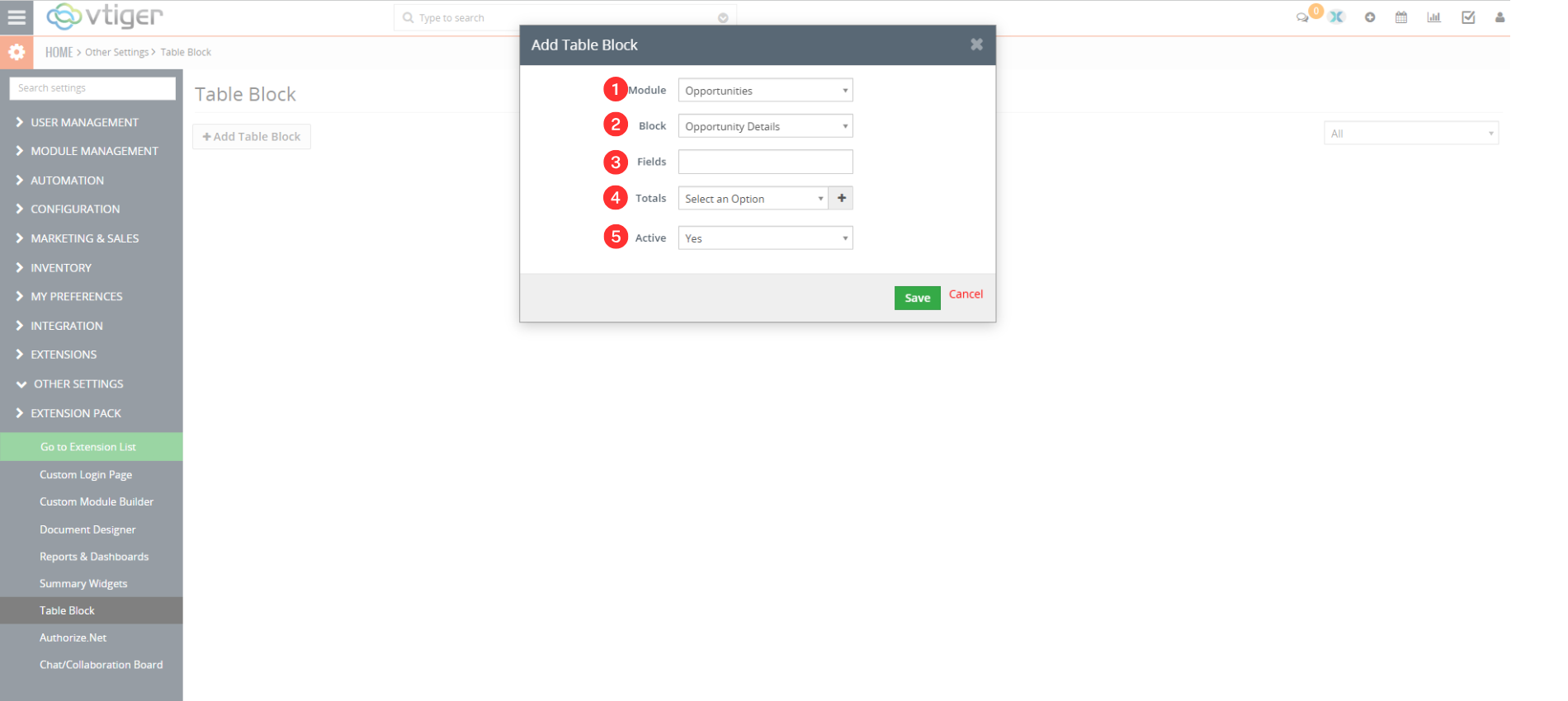Open Go to Extension List

click(x=91, y=447)
